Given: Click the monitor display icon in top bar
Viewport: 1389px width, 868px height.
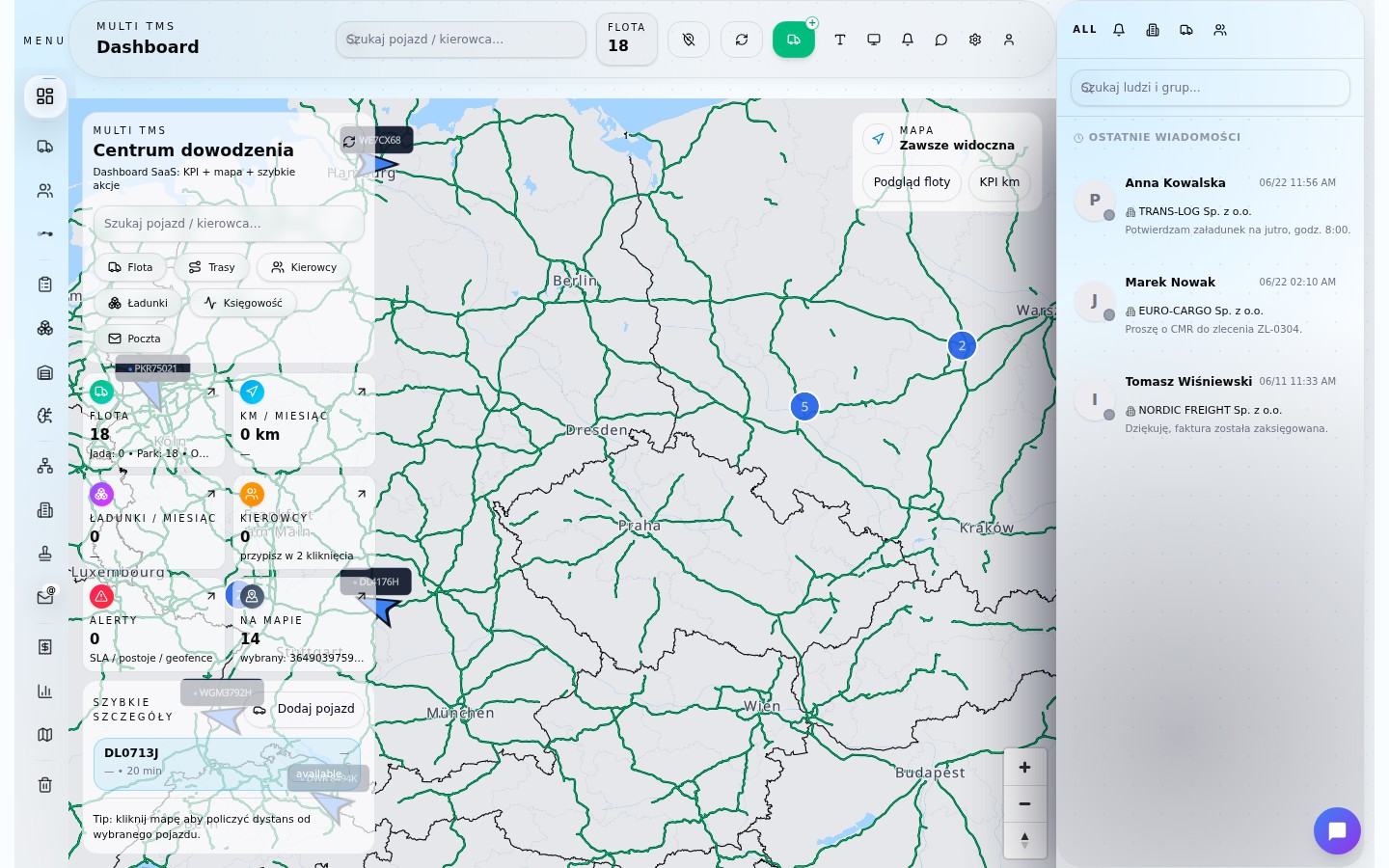Looking at the screenshot, I should point(874,40).
